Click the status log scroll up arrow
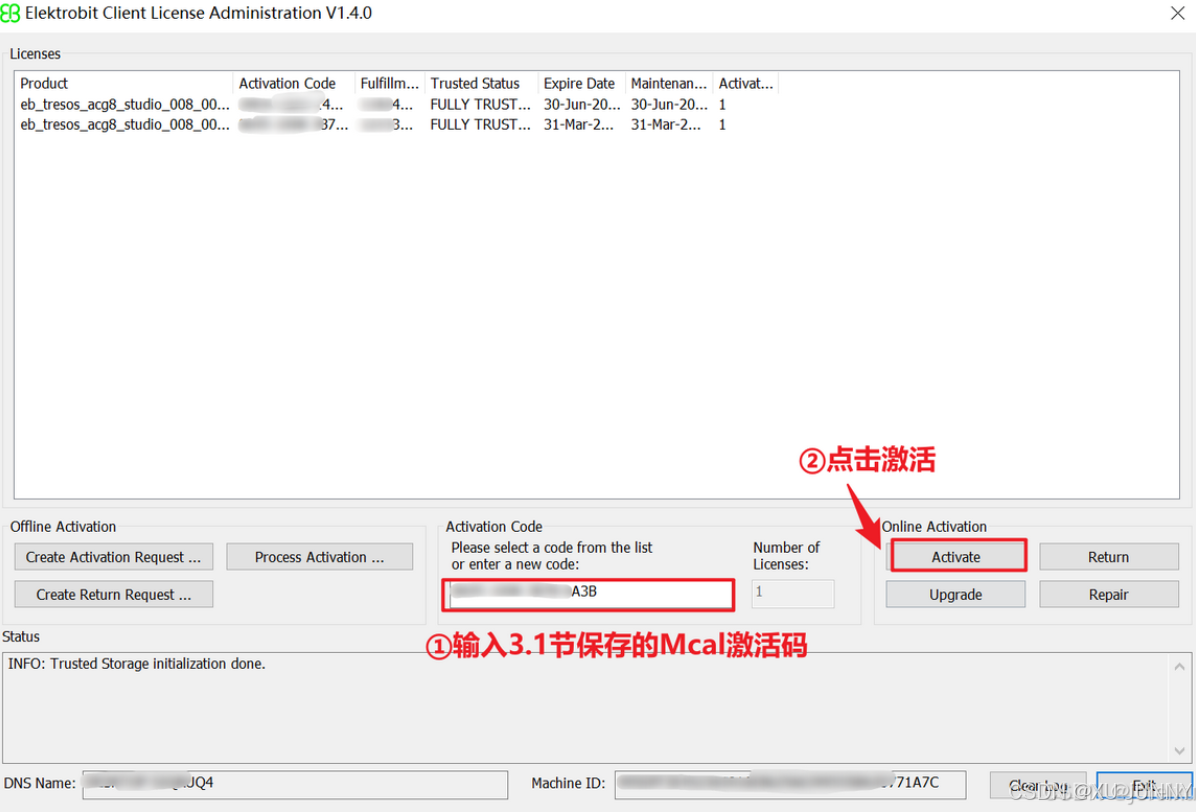 tap(1179, 666)
